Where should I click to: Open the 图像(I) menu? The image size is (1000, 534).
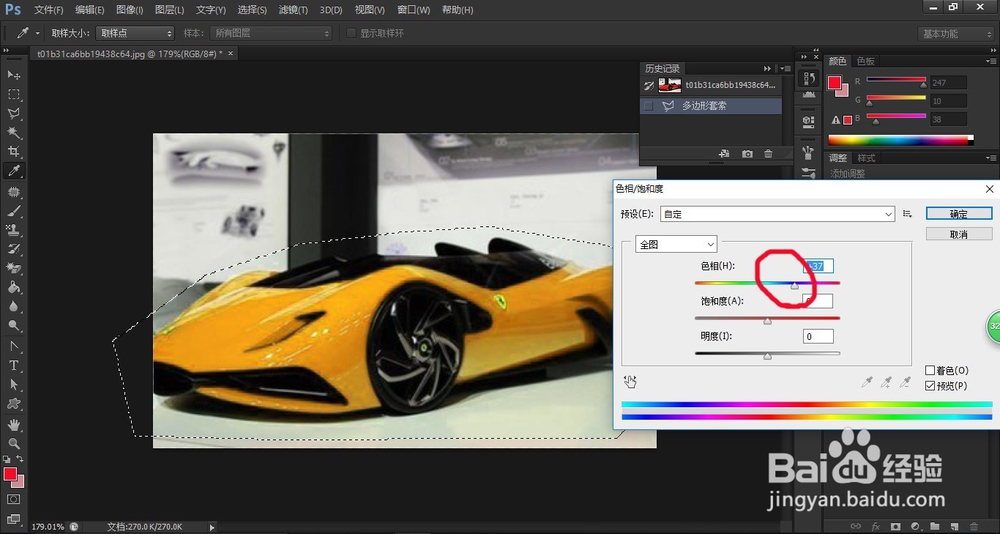pos(129,10)
